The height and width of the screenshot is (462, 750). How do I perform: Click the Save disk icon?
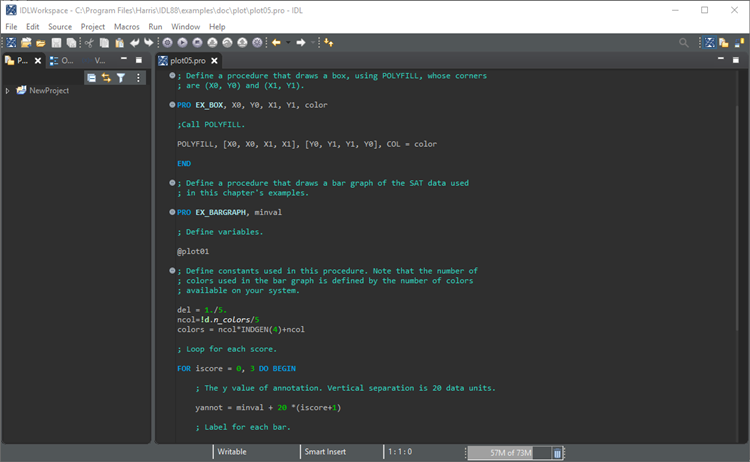tap(57, 43)
